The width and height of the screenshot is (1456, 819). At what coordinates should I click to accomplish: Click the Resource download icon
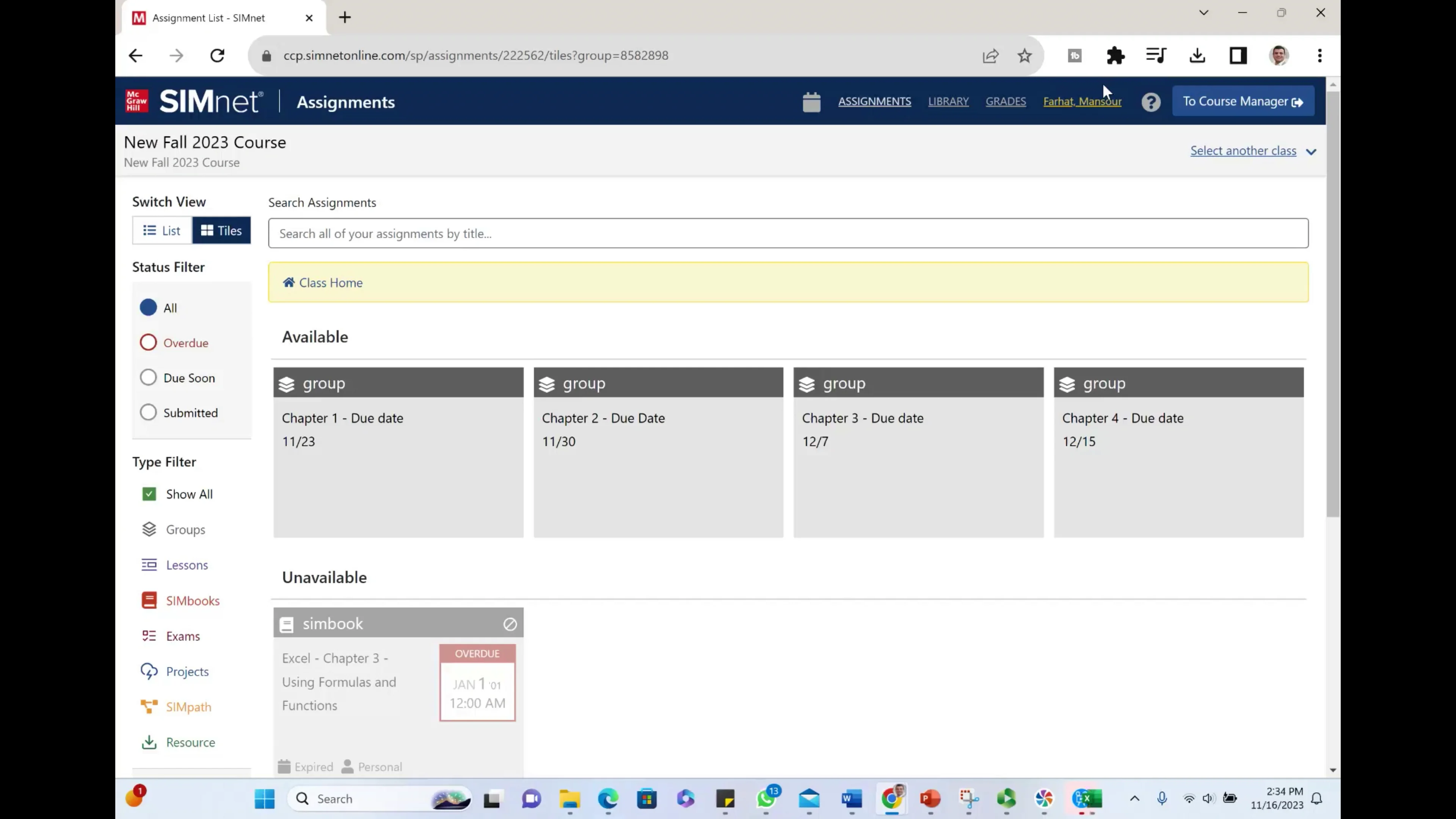[x=149, y=742]
